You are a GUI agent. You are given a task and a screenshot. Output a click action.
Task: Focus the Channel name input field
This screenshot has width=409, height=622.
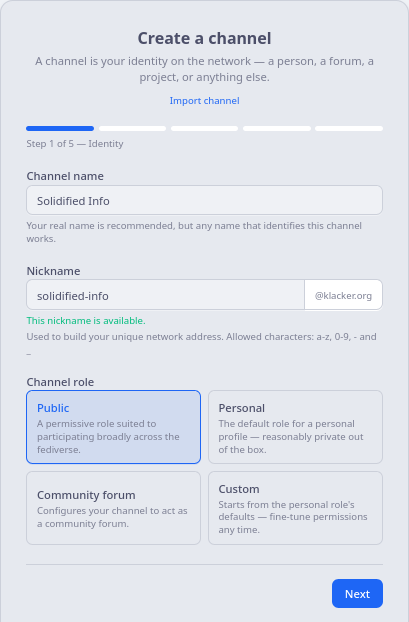[x=204, y=200]
